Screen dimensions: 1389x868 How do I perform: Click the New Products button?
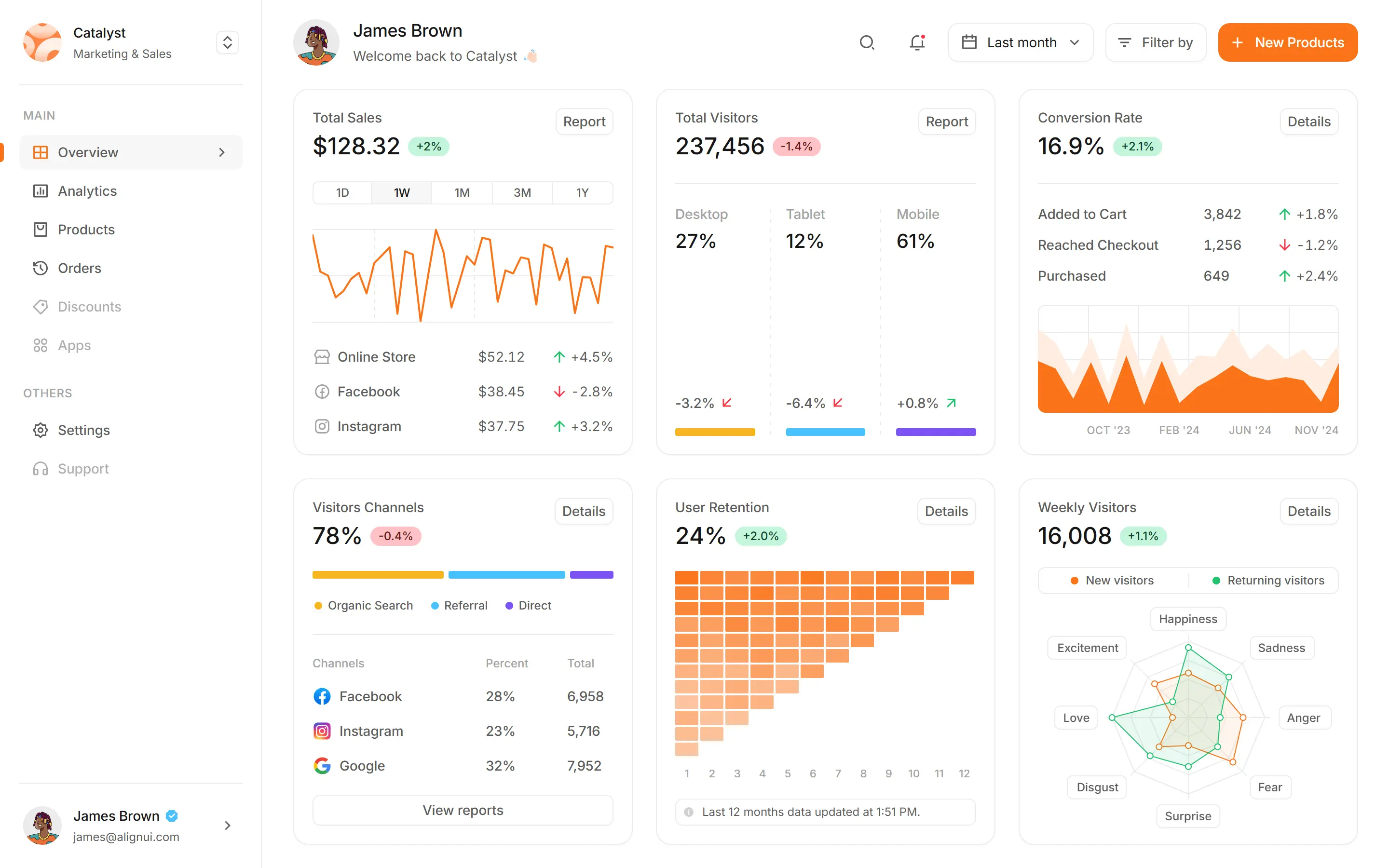[x=1287, y=42]
